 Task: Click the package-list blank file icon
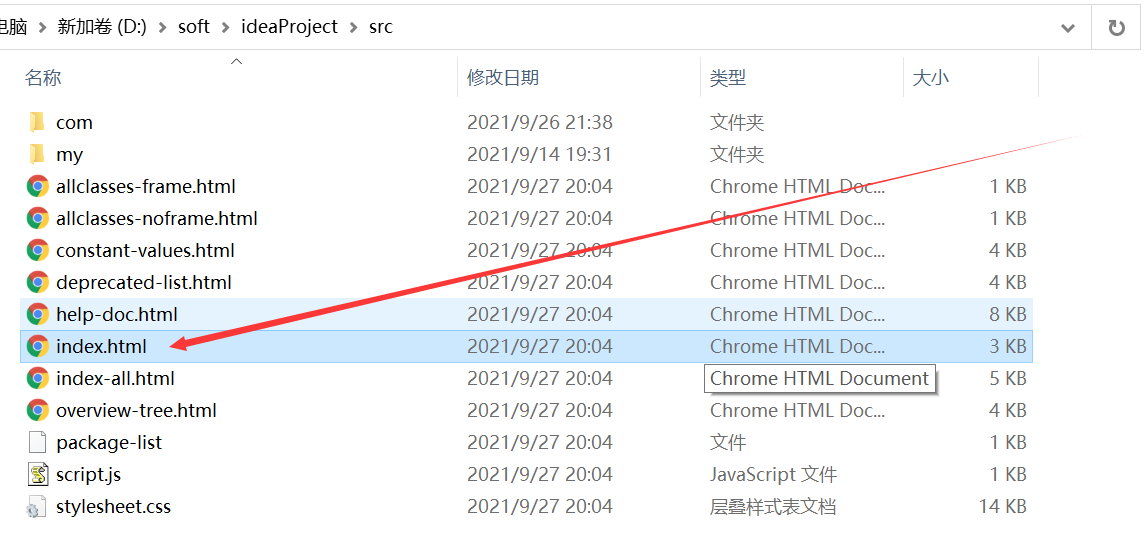point(38,442)
